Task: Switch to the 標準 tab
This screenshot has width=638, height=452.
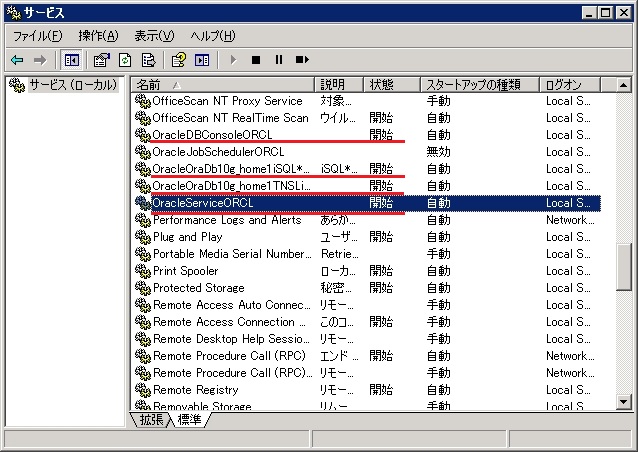Action: pos(190,420)
